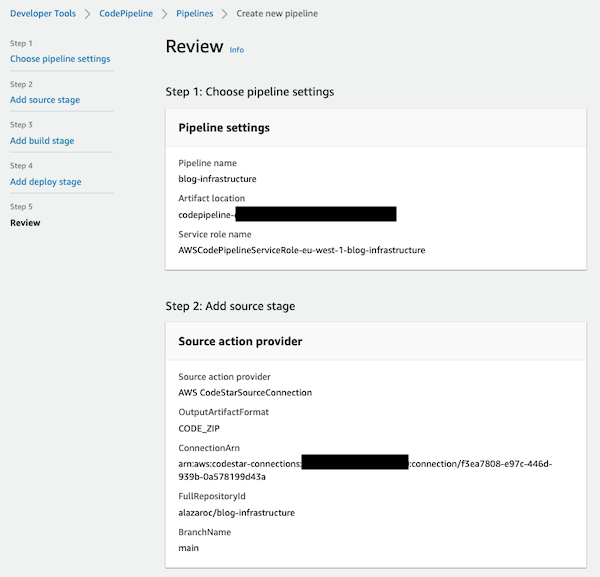Go to the CodePipeline breadcrumb link
600x577 pixels.
point(126,13)
